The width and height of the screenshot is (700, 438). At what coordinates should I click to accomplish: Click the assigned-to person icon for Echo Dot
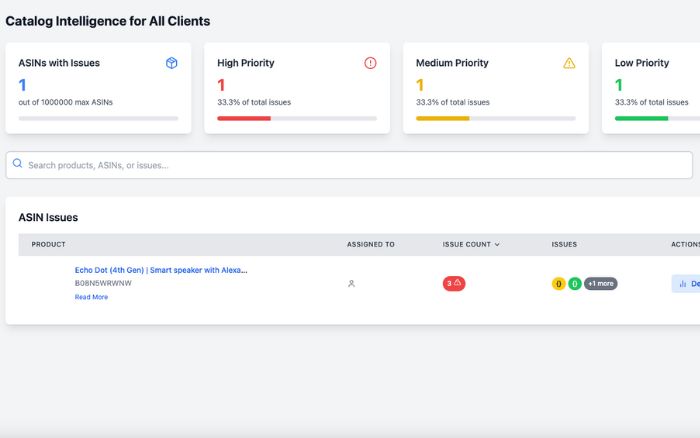pyautogui.click(x=351, y=284)
